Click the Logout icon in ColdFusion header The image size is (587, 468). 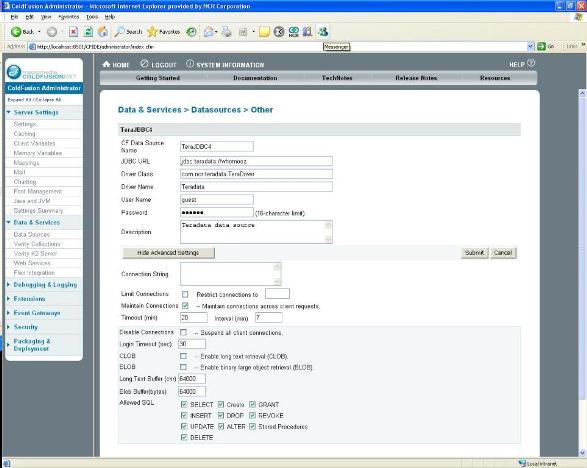[x=145, y=64]
